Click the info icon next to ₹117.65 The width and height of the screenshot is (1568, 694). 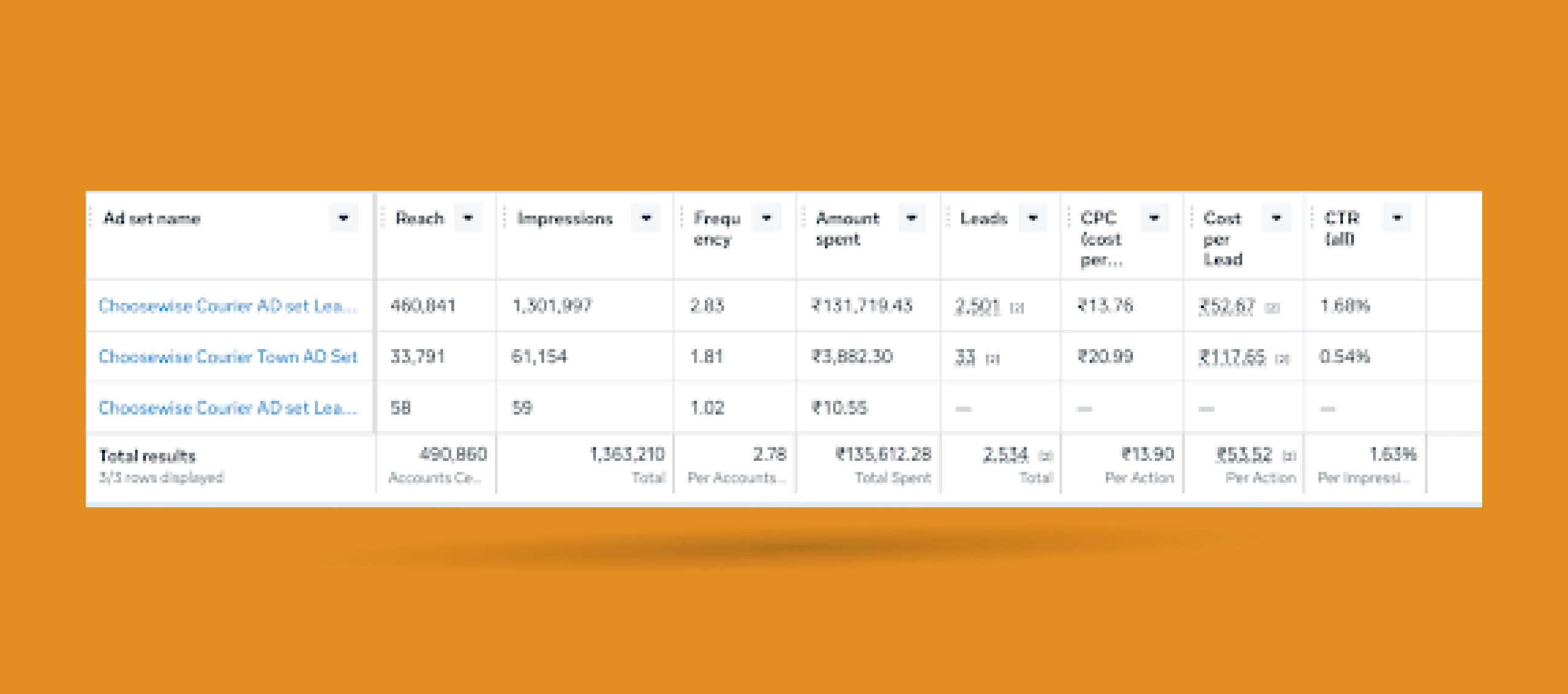(1282, 359)
